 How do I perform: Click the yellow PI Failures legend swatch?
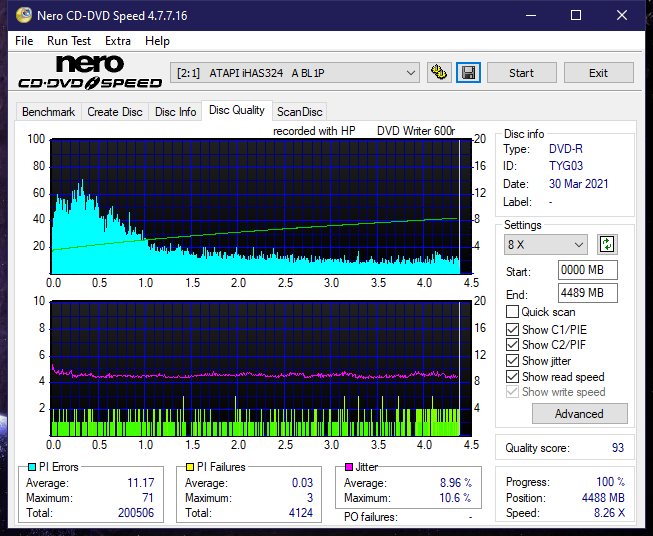[190, 467]
